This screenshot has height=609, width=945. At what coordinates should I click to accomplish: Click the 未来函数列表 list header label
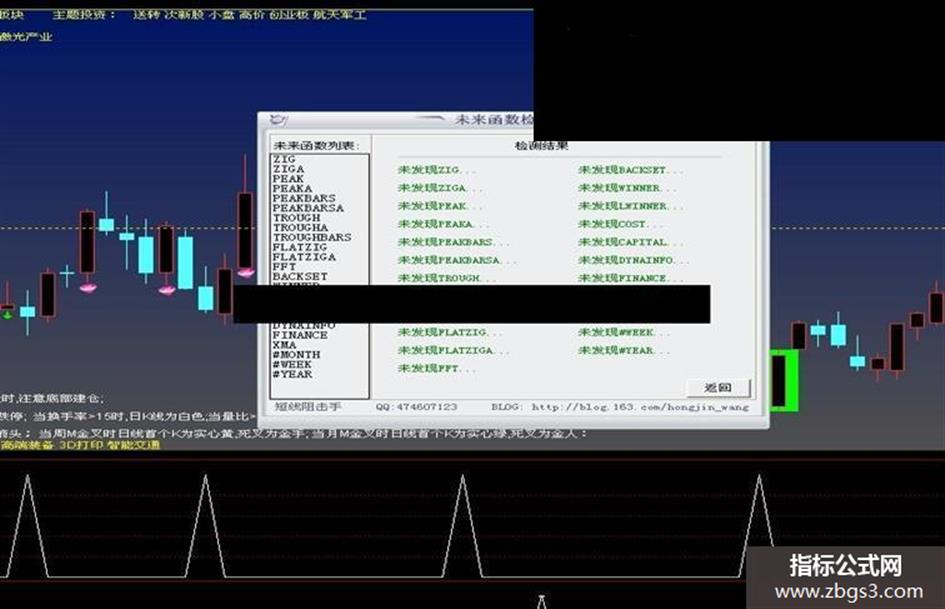(316, 145)
